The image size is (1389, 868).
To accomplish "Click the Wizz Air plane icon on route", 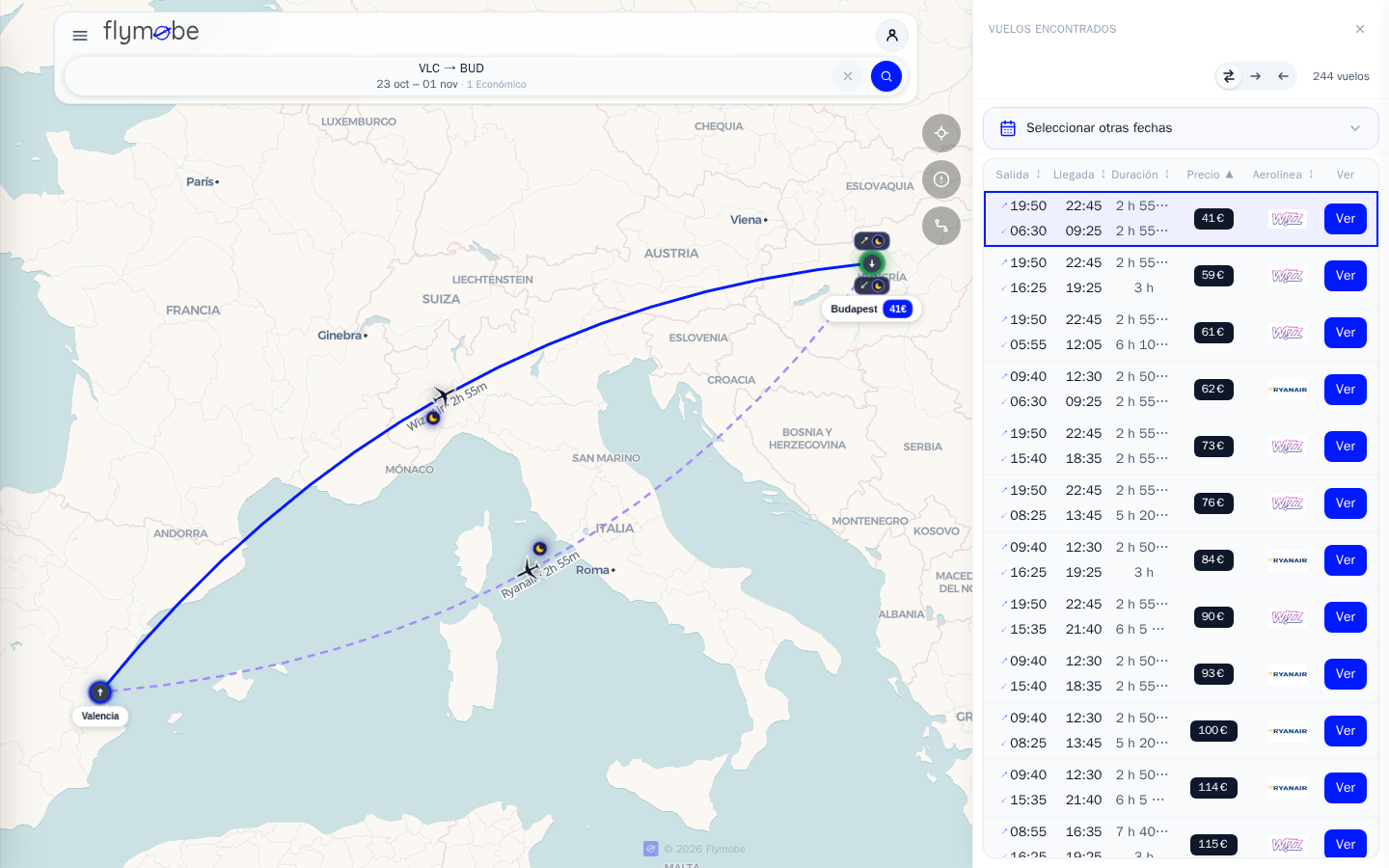I will (443, 395).
